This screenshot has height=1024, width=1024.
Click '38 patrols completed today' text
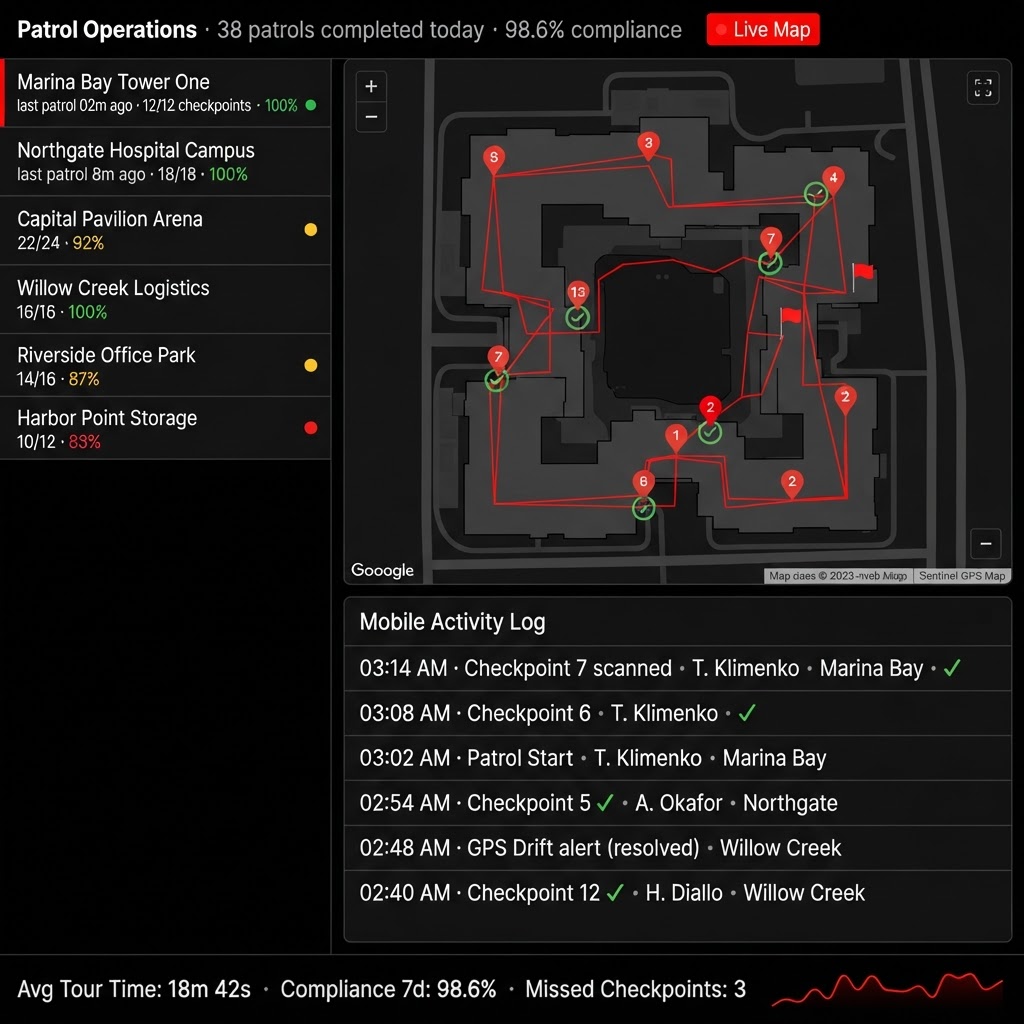(350, 29)
